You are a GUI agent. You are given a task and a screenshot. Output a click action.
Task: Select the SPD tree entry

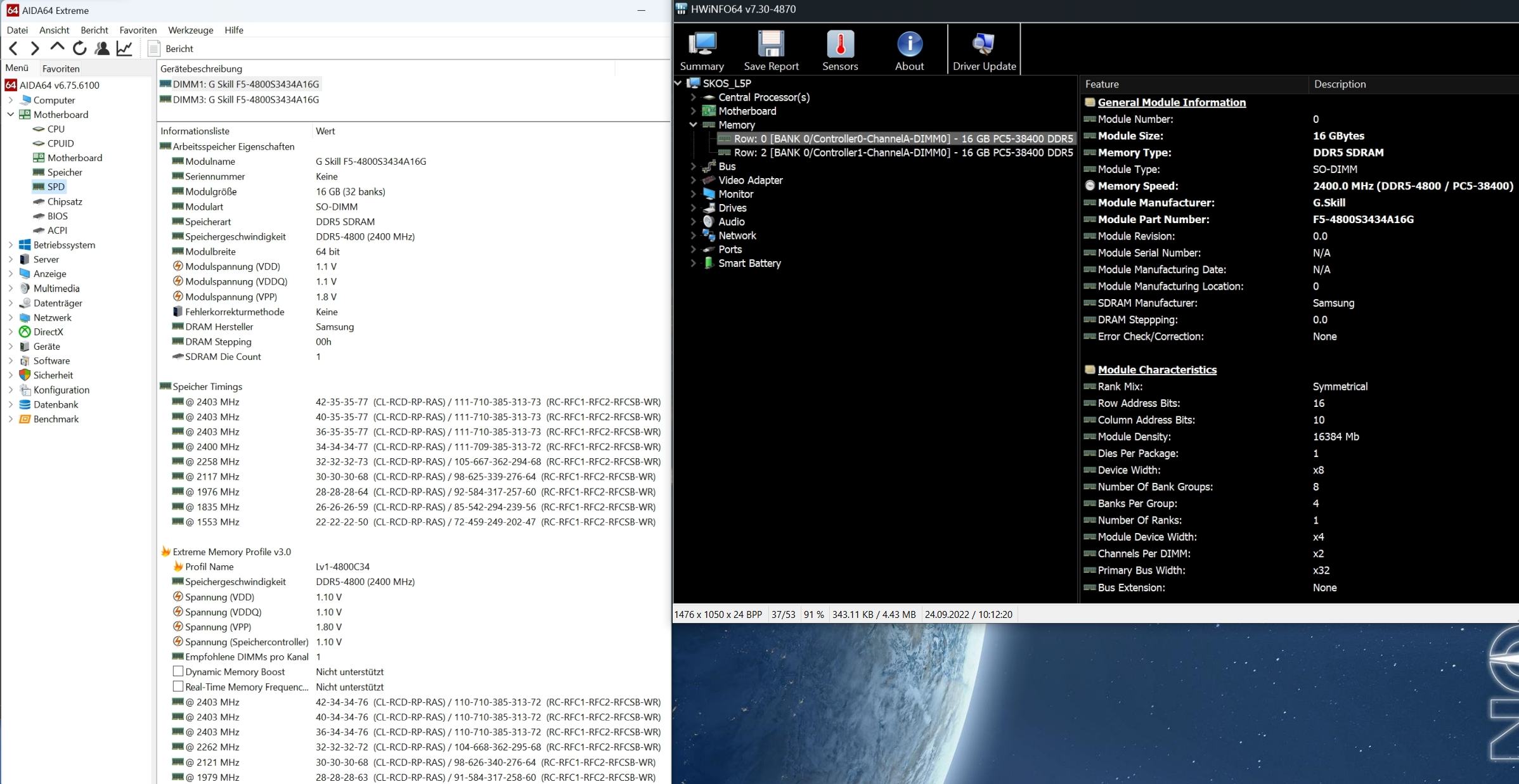pos(56,186)
